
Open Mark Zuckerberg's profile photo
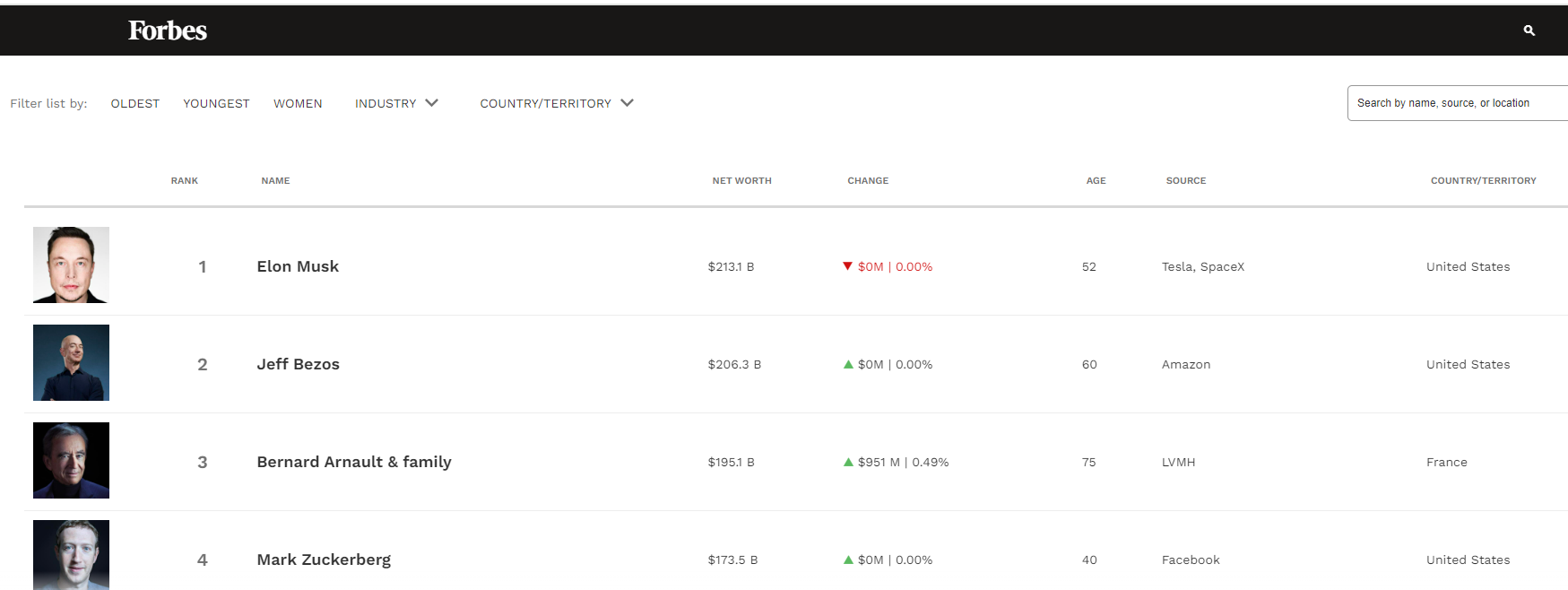[71, 555]
